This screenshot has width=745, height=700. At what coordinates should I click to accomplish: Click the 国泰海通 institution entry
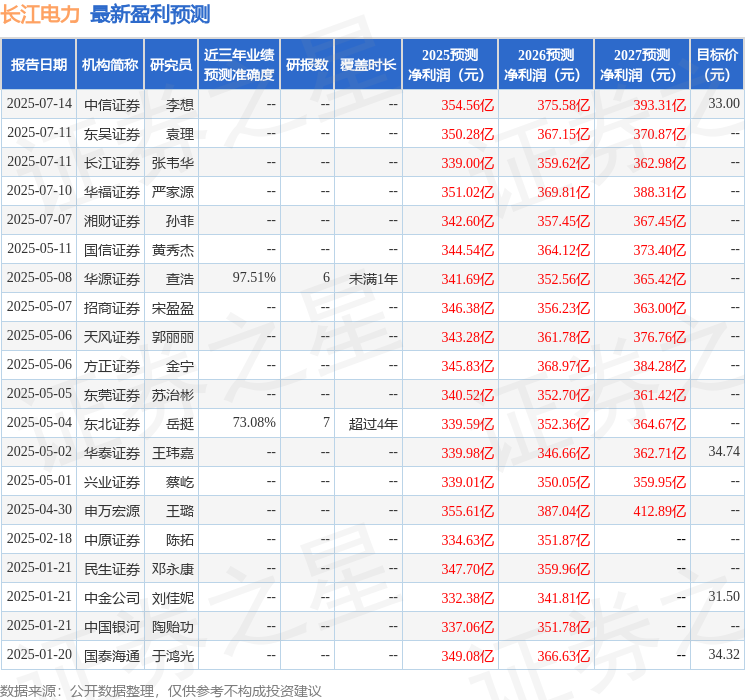click(x=112, y=656)
